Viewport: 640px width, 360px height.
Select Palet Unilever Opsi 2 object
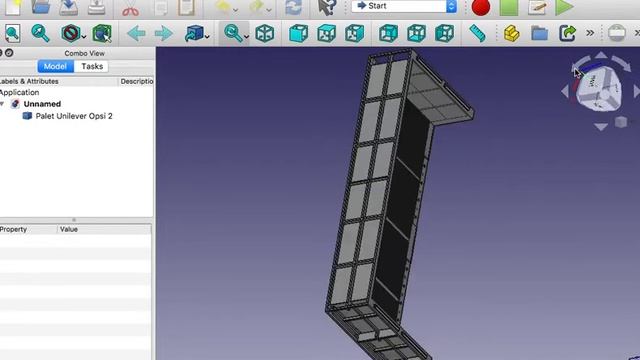[x=74, y=116]
